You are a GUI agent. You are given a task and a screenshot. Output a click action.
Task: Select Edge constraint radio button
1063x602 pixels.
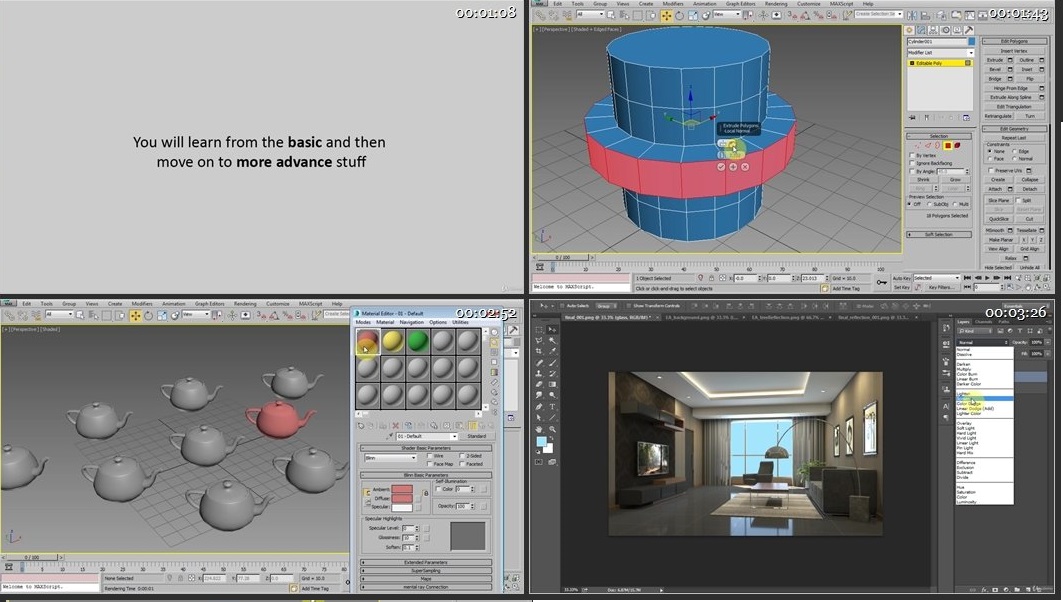pos(1014,151)
